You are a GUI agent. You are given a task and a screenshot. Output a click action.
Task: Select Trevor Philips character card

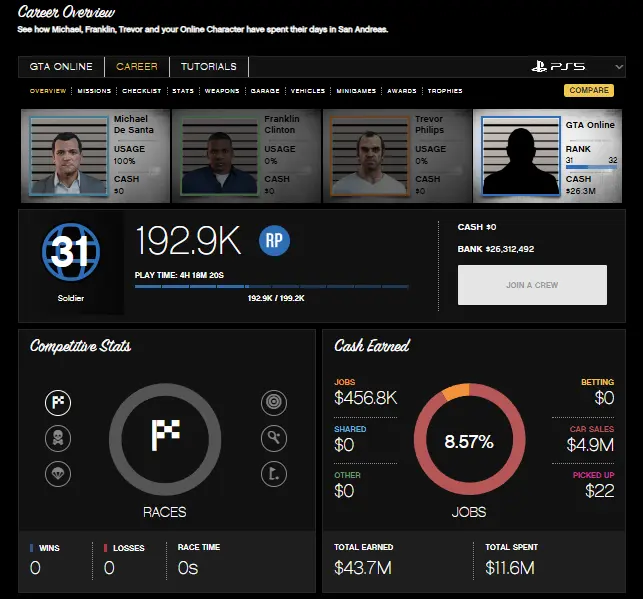[397, 155]
